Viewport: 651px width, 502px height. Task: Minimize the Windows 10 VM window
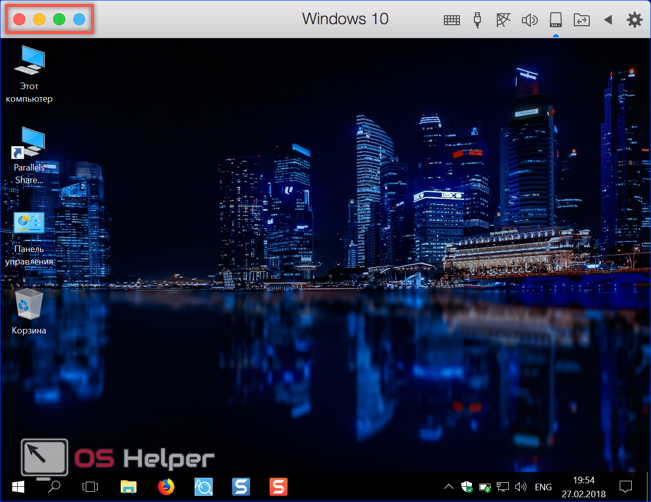point(39,19)
